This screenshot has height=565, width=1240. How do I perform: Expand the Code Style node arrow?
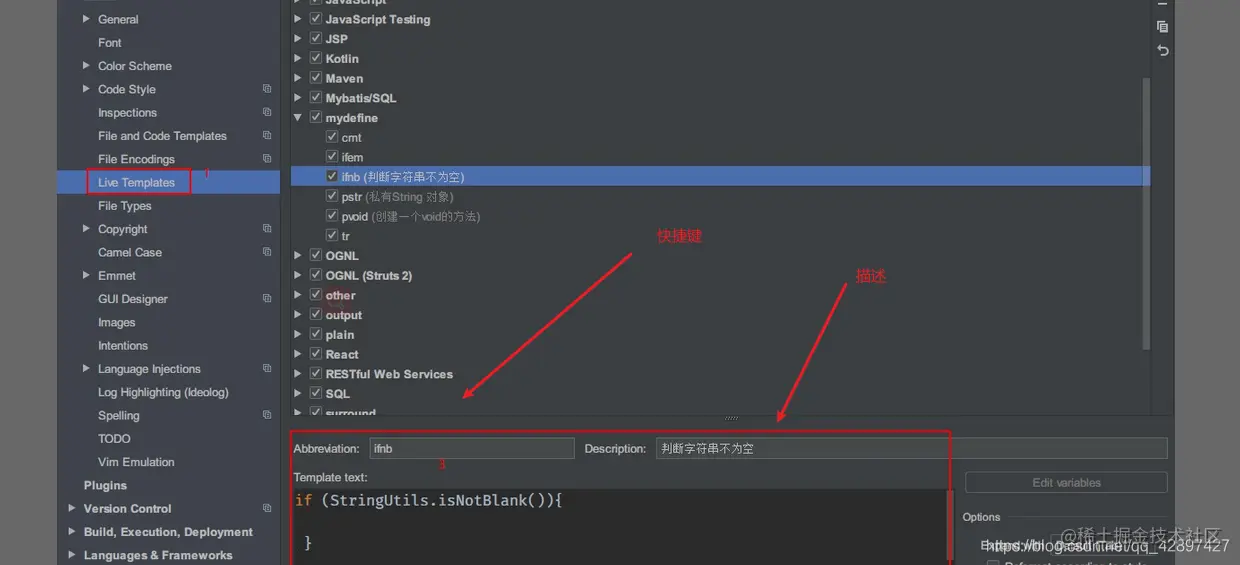[x=86, y=89]
